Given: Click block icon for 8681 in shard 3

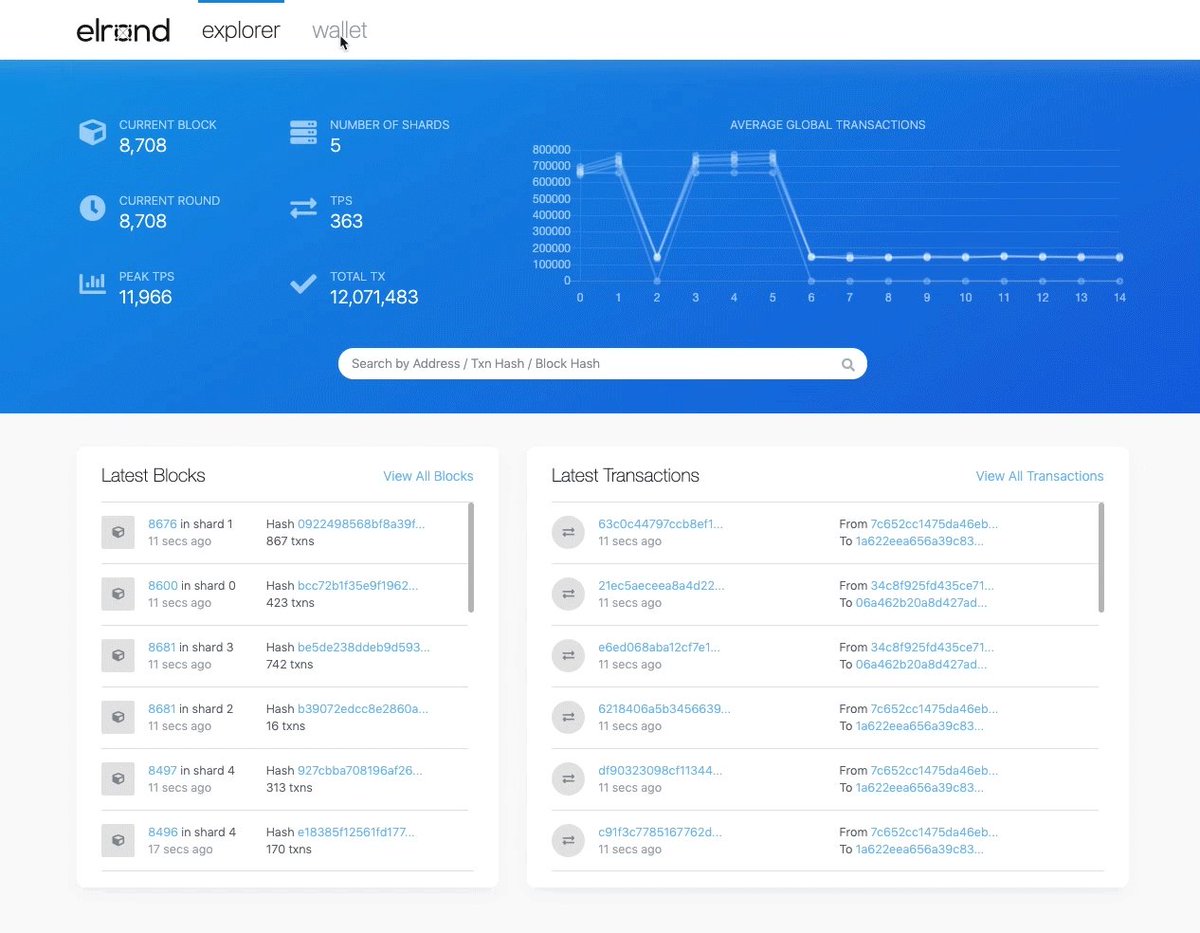Looking at the screenshot, I should [117, 656].
